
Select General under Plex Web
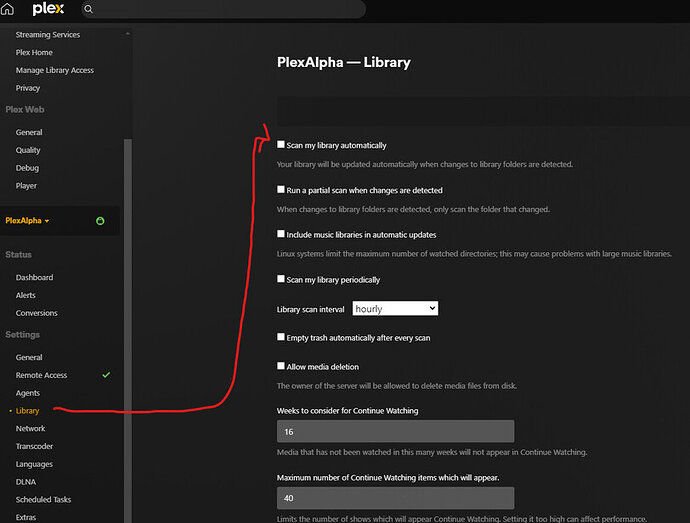point(29,132)
